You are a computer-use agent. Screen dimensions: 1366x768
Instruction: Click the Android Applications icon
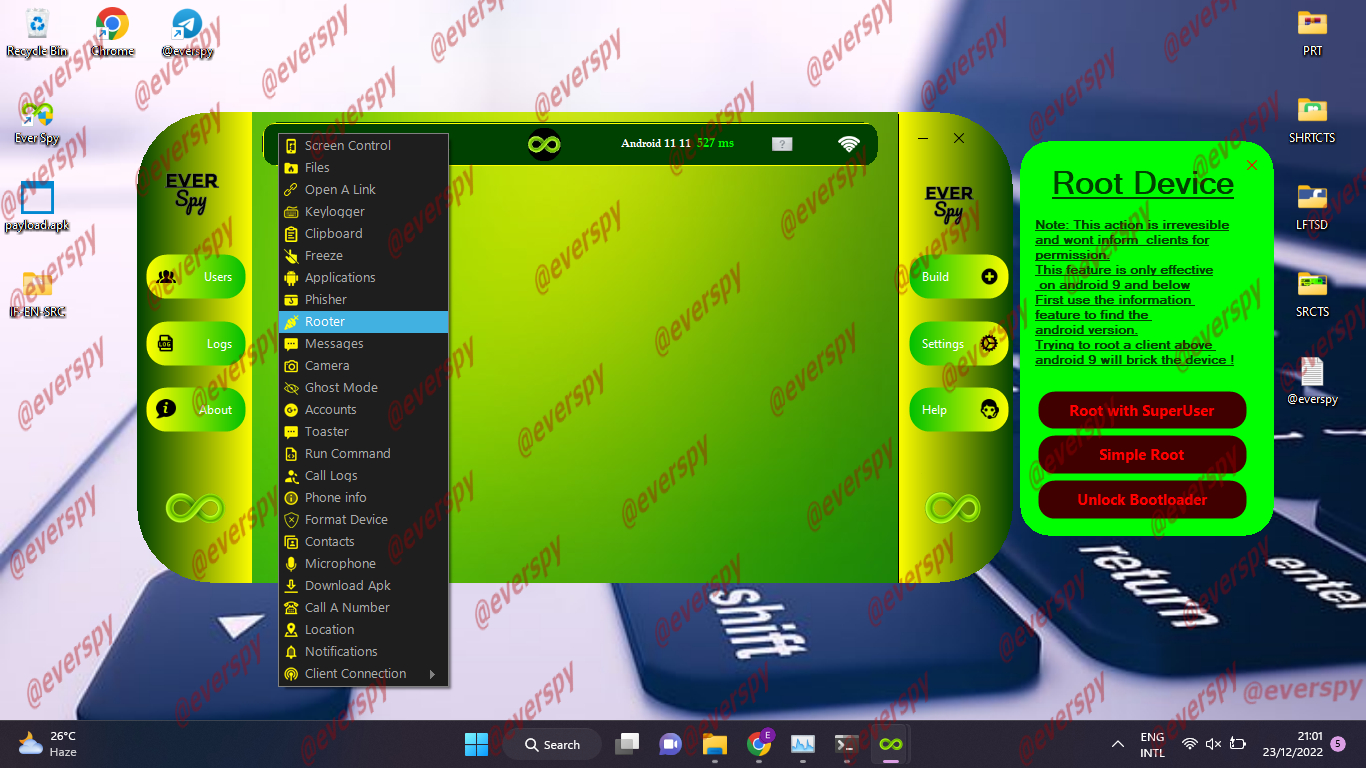tap(291, 278)
